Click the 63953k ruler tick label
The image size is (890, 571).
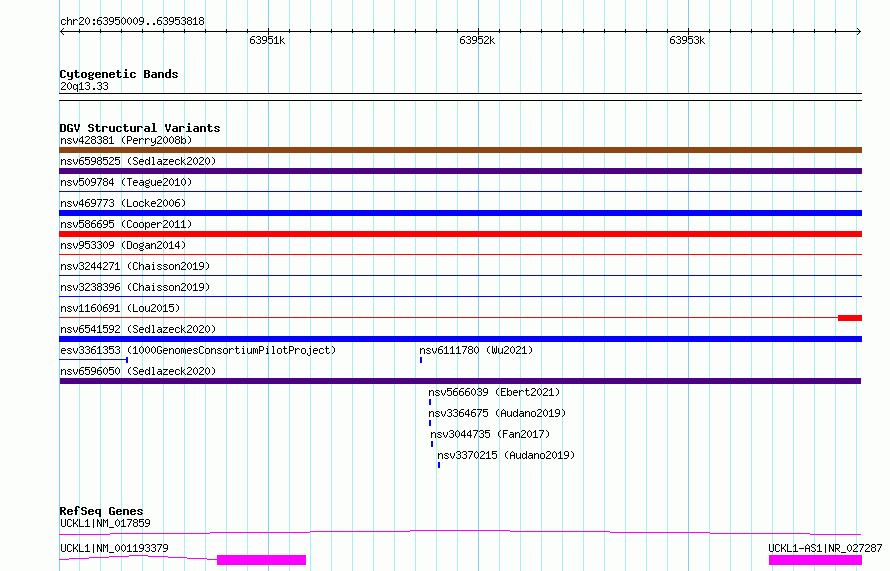click(x=687, y=40)
